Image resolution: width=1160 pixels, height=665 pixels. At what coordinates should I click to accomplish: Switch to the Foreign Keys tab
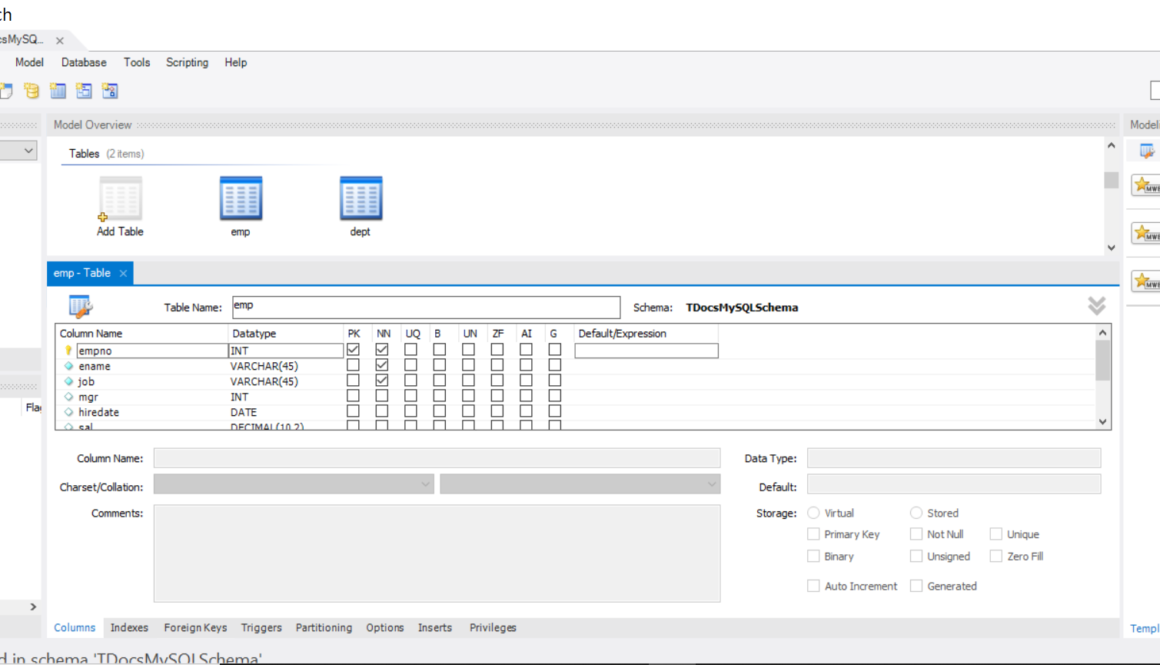click(195, 628)
